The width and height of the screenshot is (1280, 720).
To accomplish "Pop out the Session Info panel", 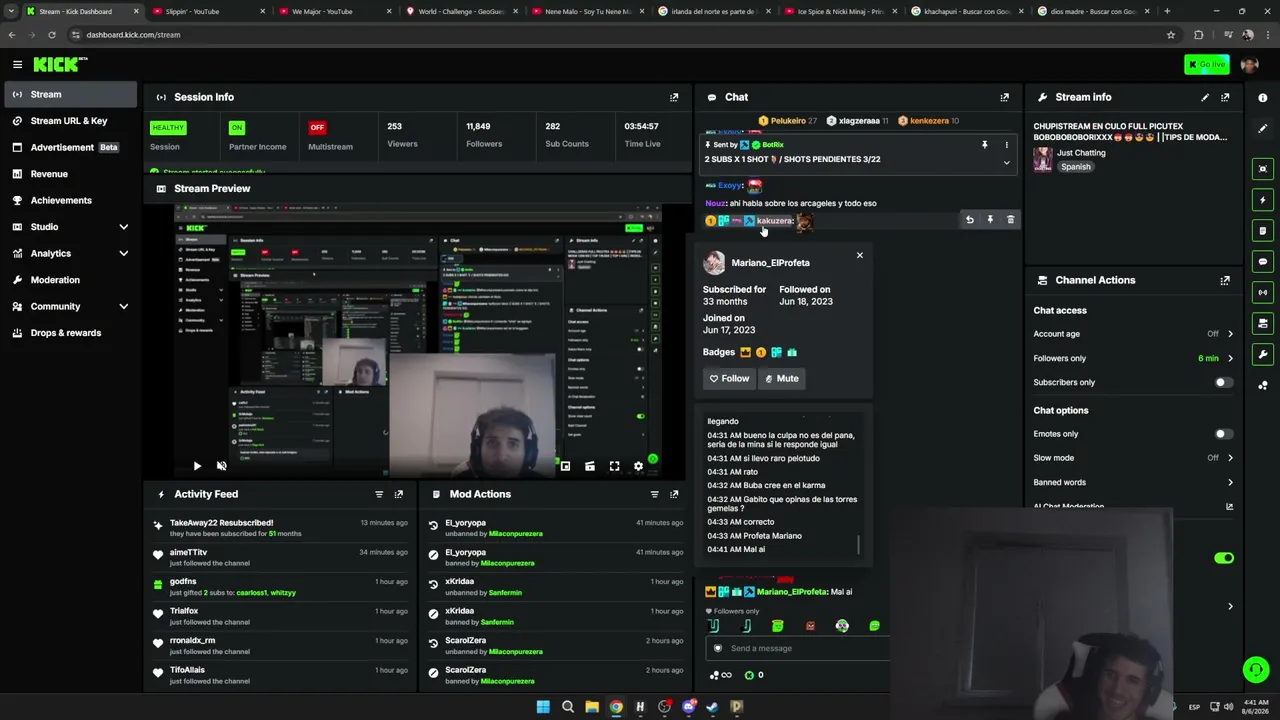I will point(674,97).
